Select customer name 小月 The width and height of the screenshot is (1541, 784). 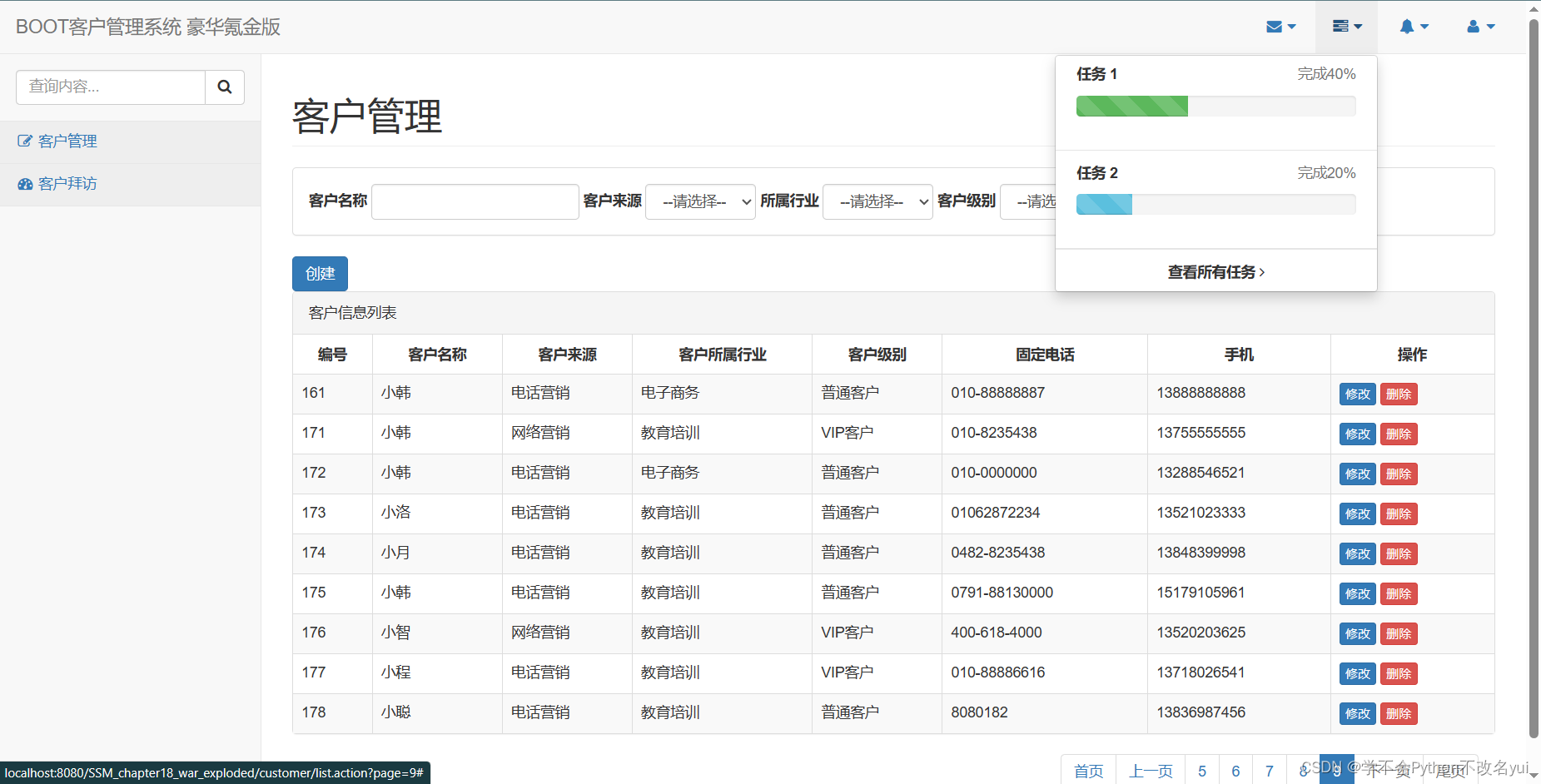point(396,553)
